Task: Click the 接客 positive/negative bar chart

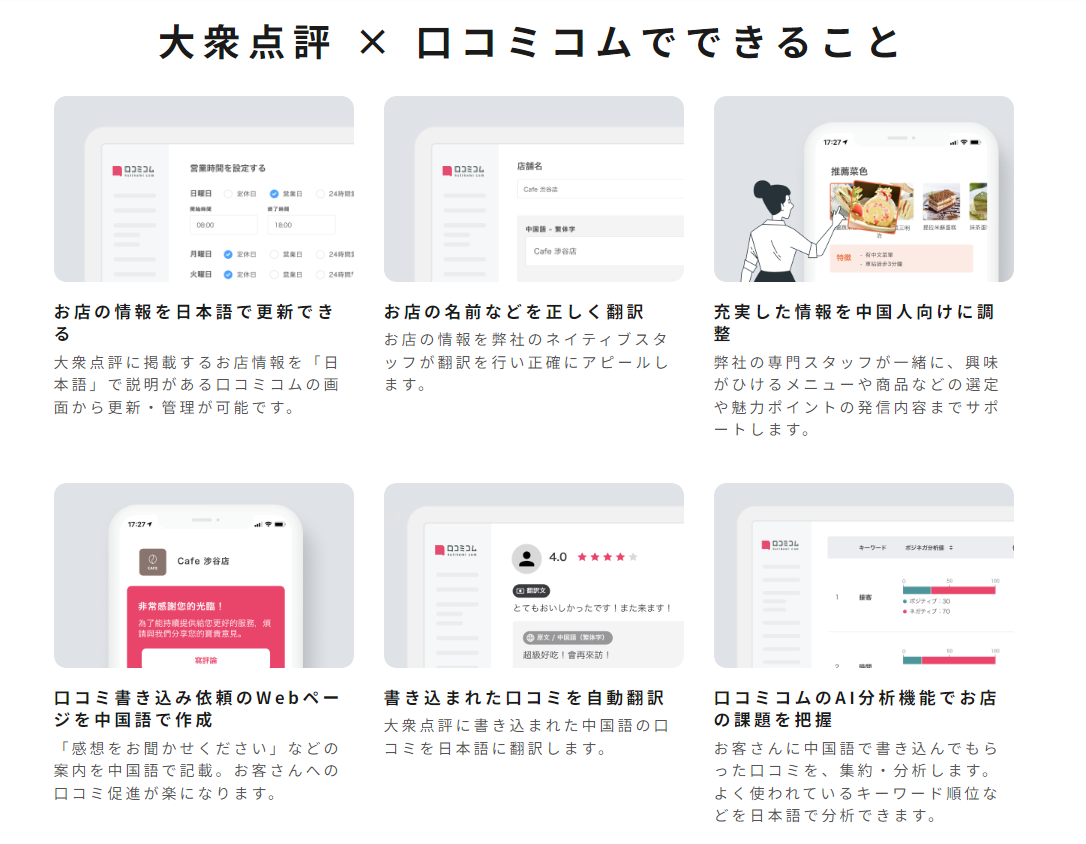Action: pyautogui.click(x=949, y=590)
